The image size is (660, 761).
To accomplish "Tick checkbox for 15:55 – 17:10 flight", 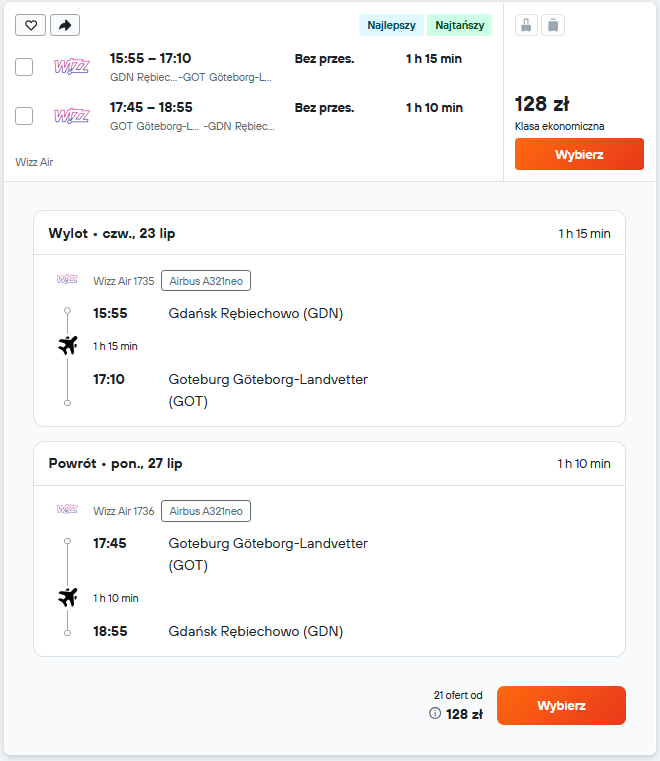I will [x=24, y=67].
